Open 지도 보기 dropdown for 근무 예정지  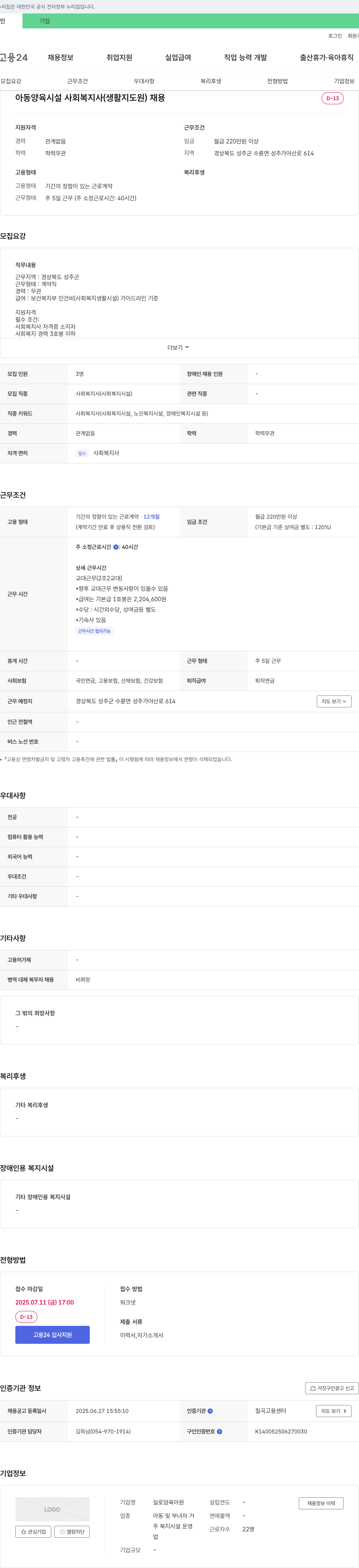[x=334, y=701]
